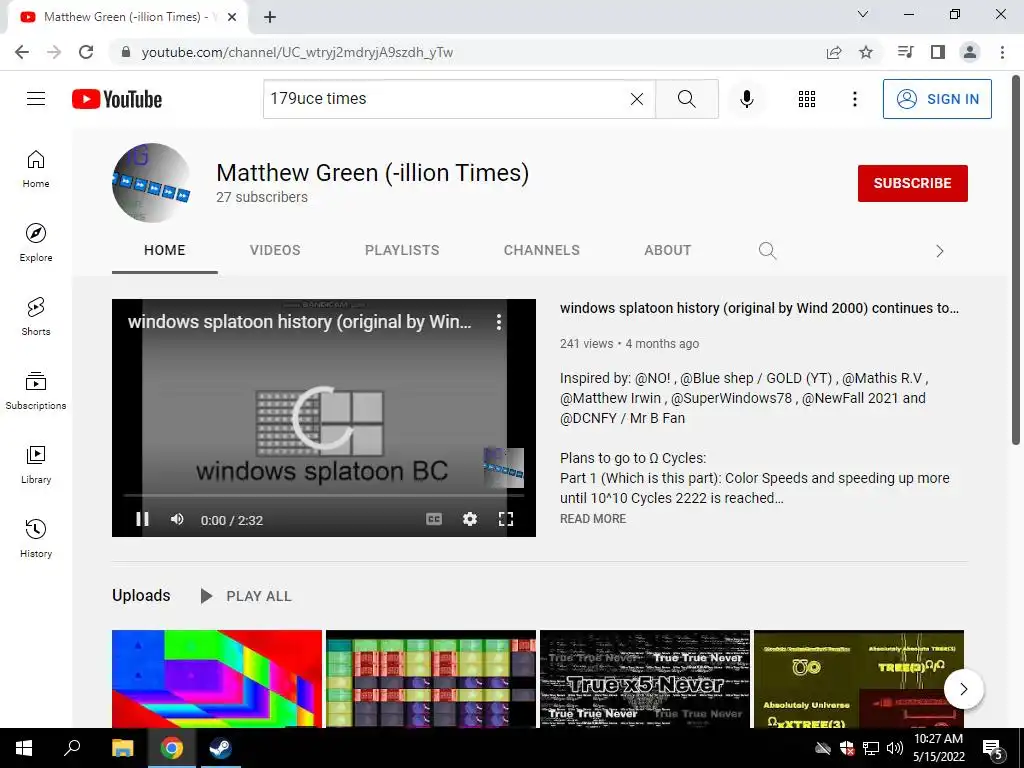Click the channel avatar image
The image size is (1024, 768).
pos(152,183)
